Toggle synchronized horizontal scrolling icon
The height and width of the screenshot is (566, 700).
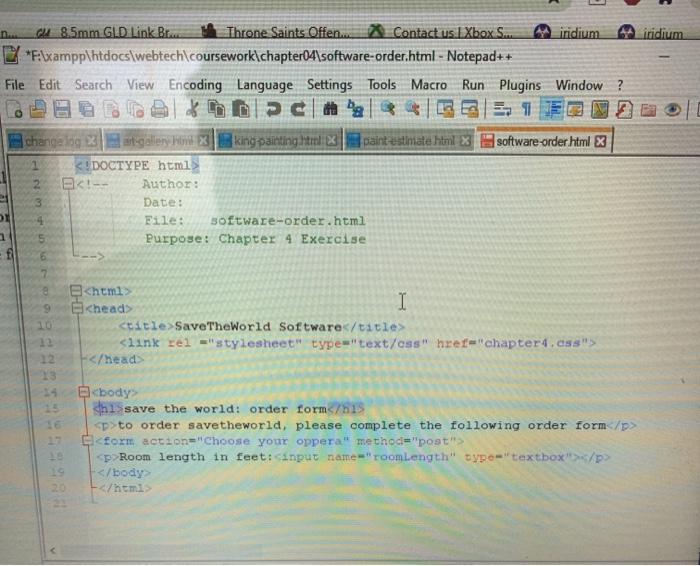pyautogui.click(x=470, y=109)
